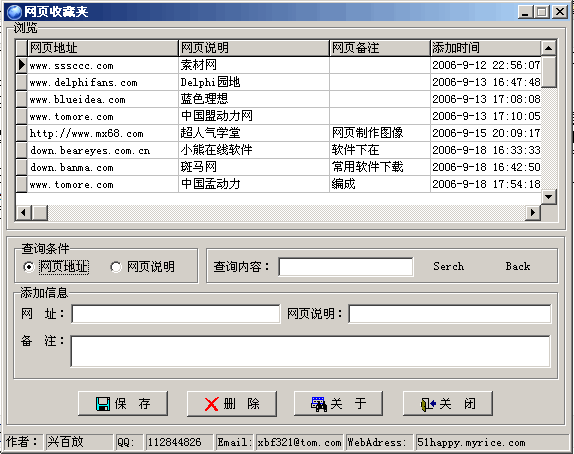Select the http://www.mx68.com cell

click(103, 133)
